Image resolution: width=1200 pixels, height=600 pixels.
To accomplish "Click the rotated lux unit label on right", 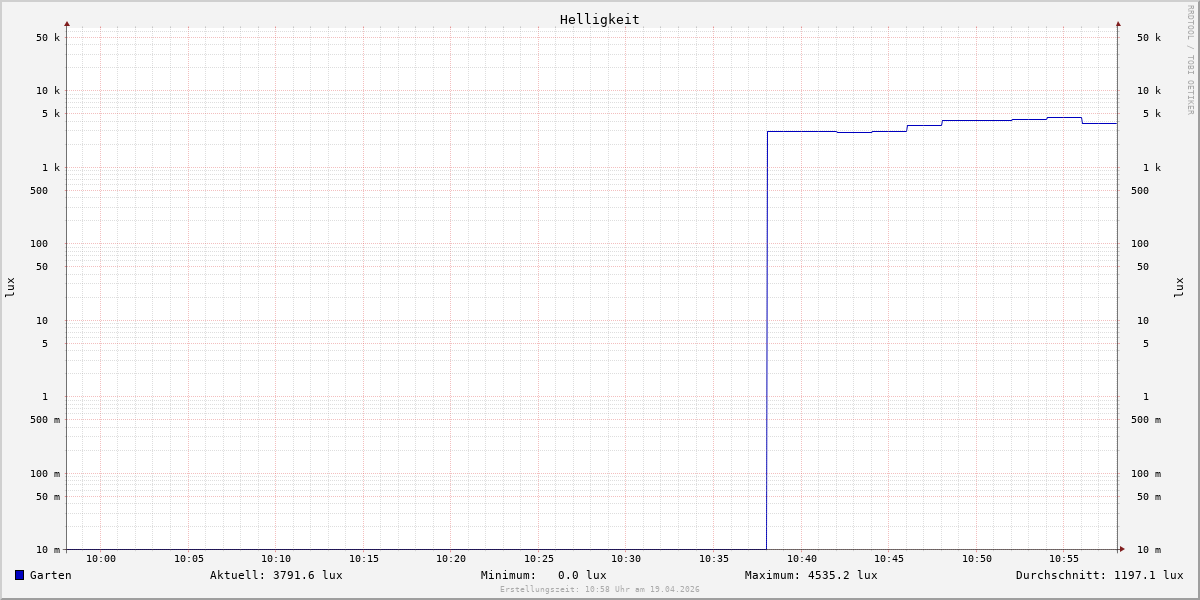I will [1179, 287].
